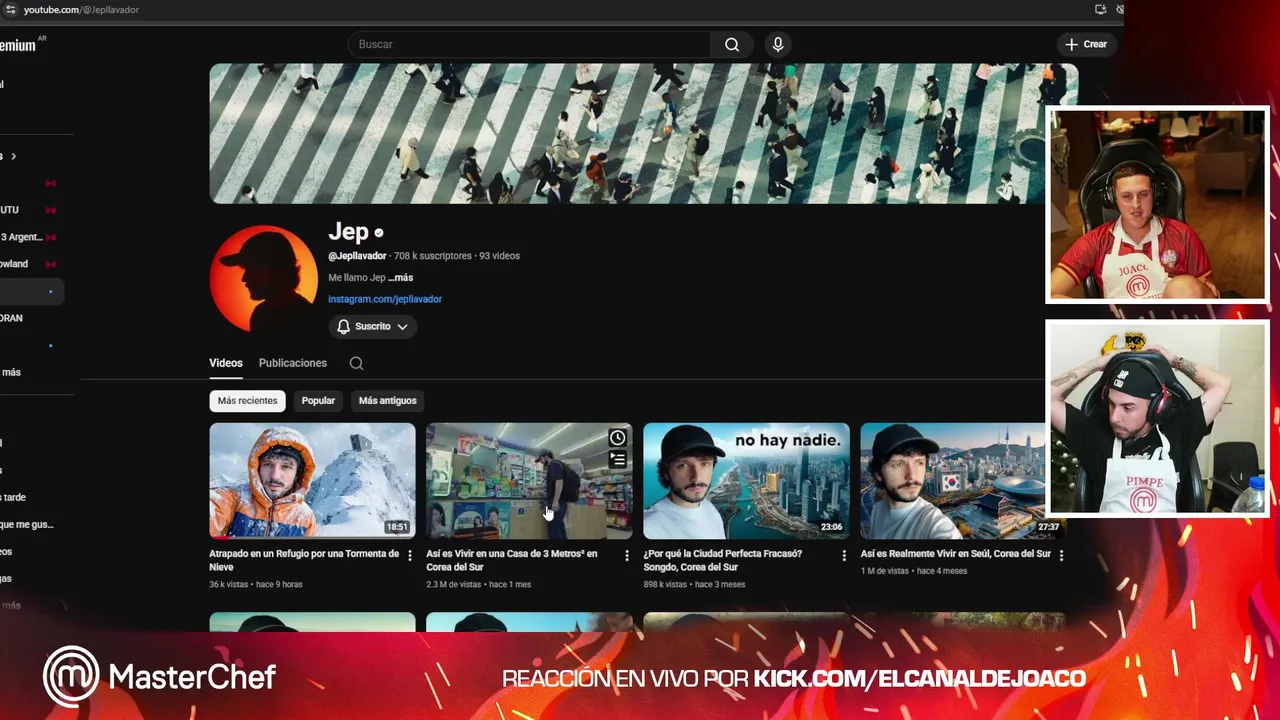Open the Crear menu button

click(x=1086, y=44)
